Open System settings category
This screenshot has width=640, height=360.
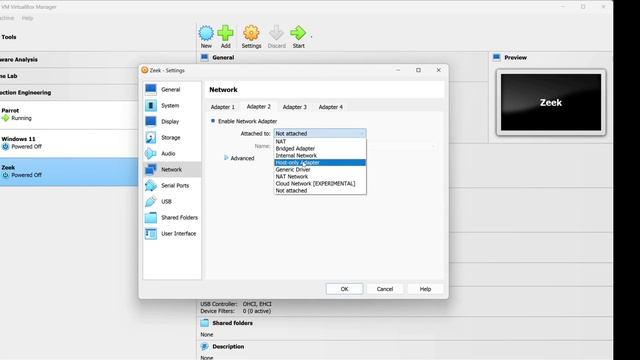click(172, 105)
